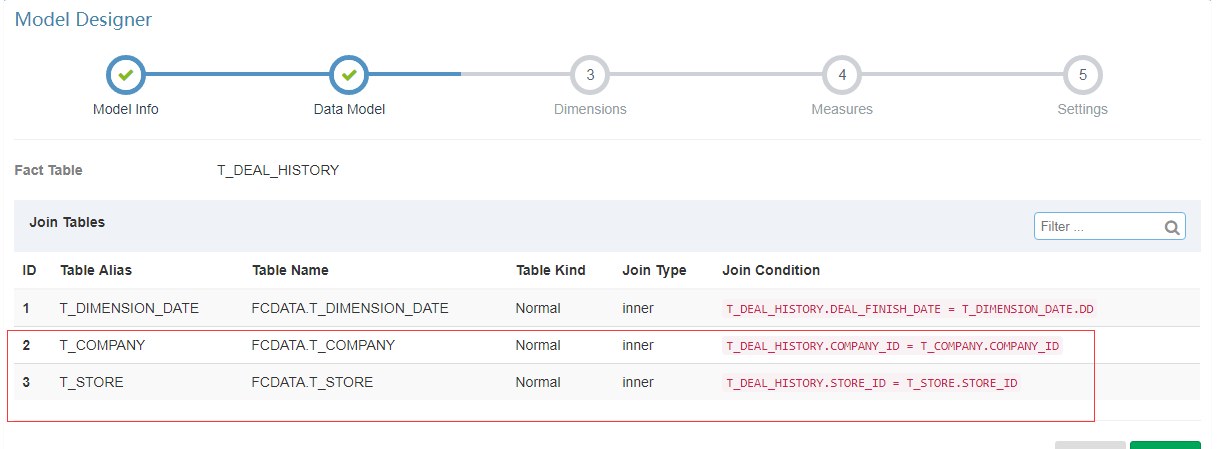The width and height of the screenshot is (1231, 449).
Task: Click the magnifier icon in the Filter box
Action: pos(1172,227)
